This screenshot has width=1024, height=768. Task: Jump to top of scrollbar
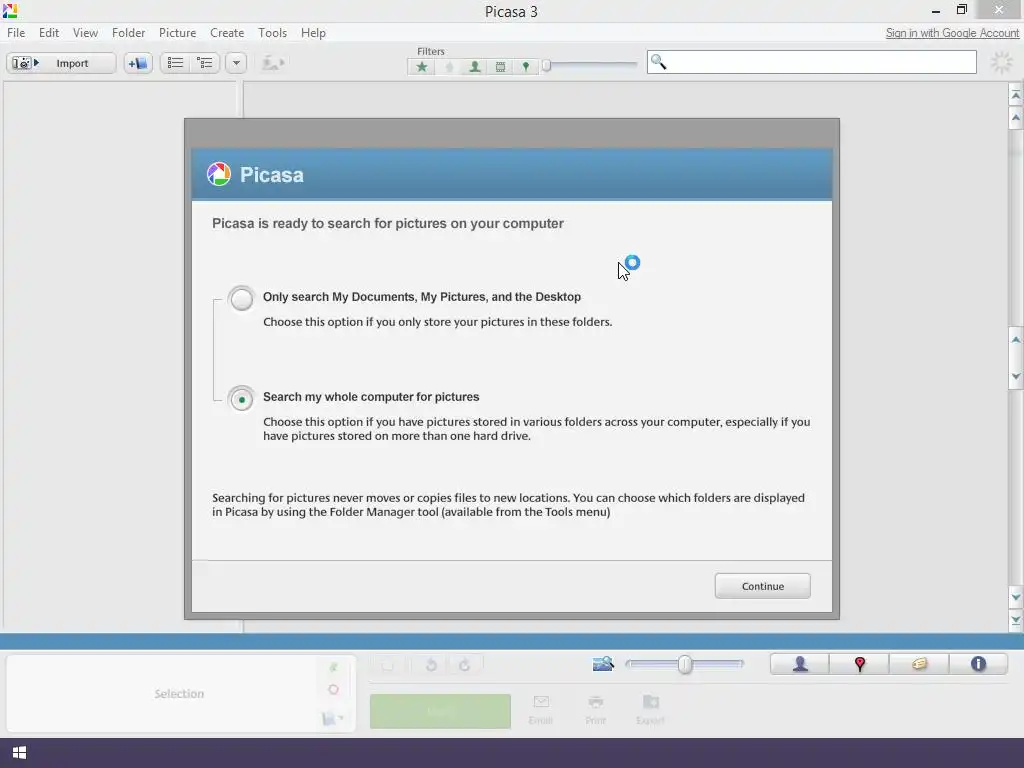1016,95
